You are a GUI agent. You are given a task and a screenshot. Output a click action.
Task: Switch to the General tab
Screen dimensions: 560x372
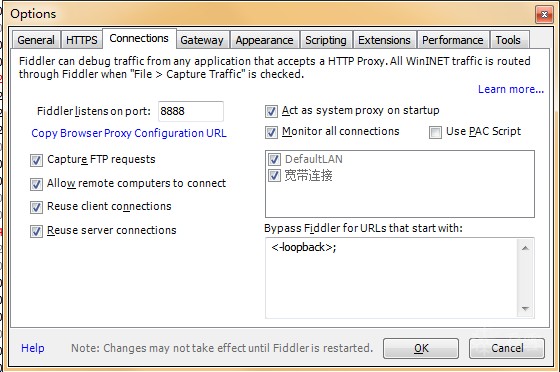(x=36, y=40)
